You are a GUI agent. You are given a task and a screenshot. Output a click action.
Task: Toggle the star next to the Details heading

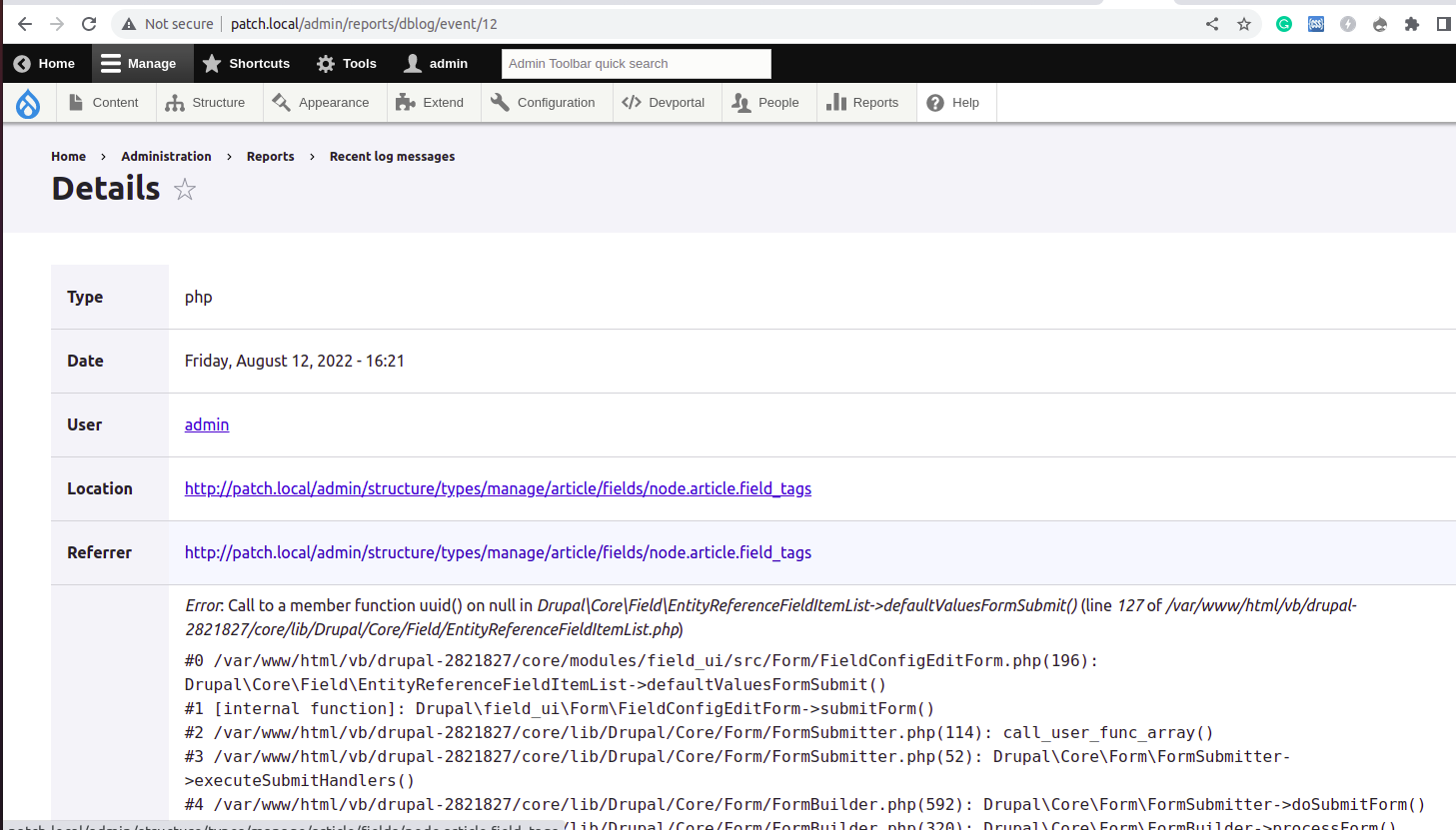(185, 189)
